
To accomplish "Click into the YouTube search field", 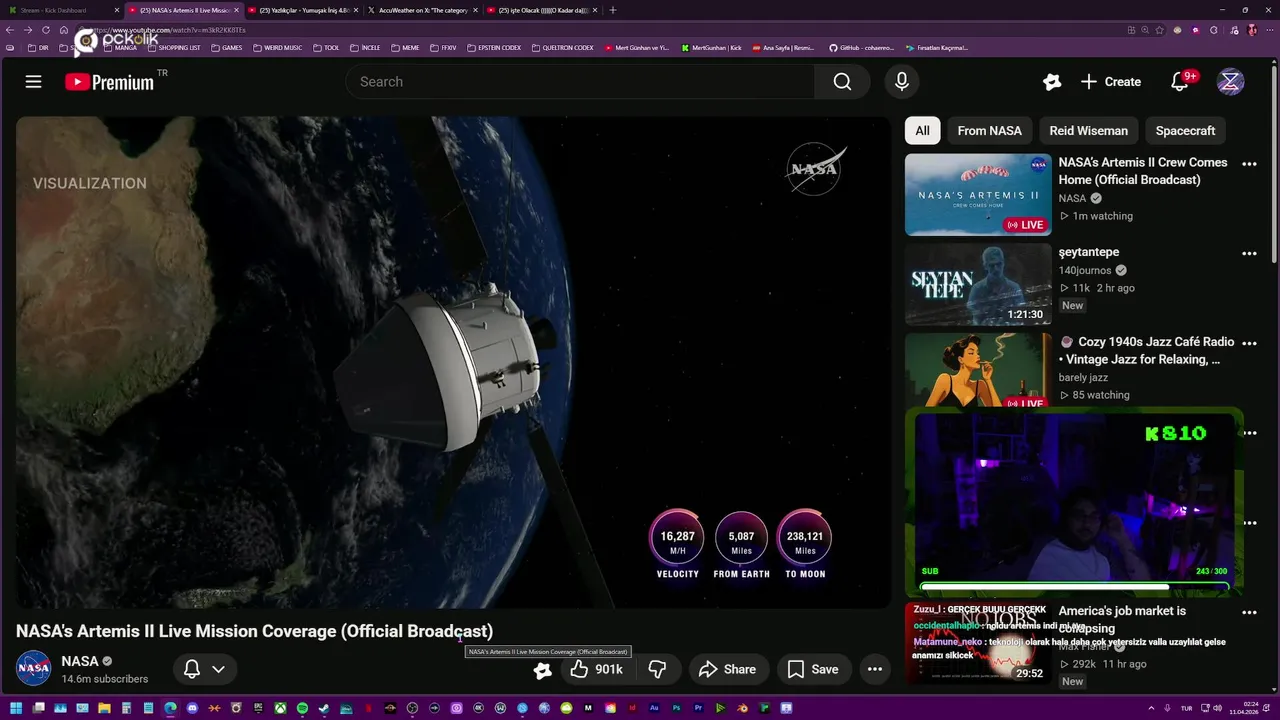I will (x=580, y=82).
